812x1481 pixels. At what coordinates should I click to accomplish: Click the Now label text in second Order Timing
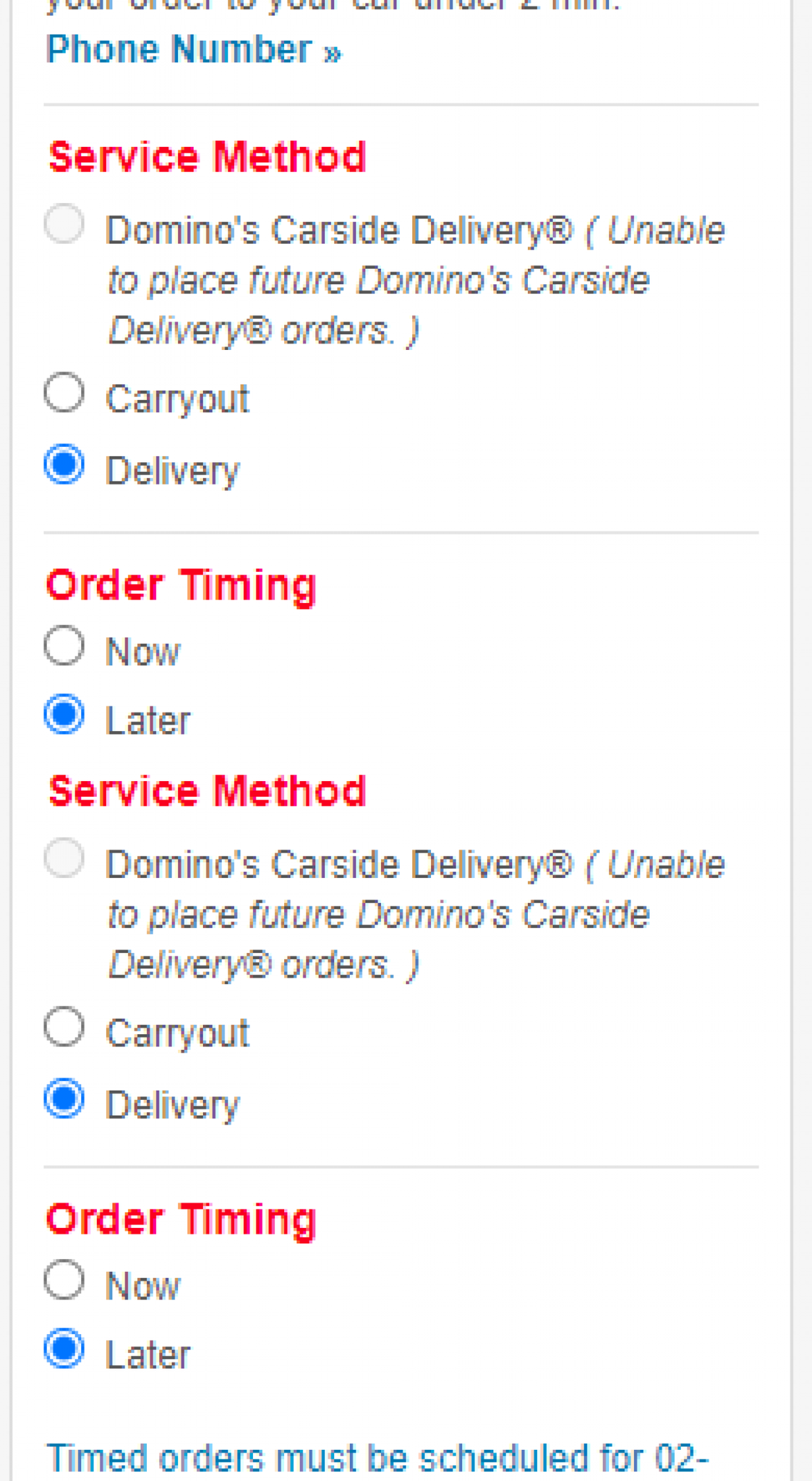click(x=142, y=1286)
